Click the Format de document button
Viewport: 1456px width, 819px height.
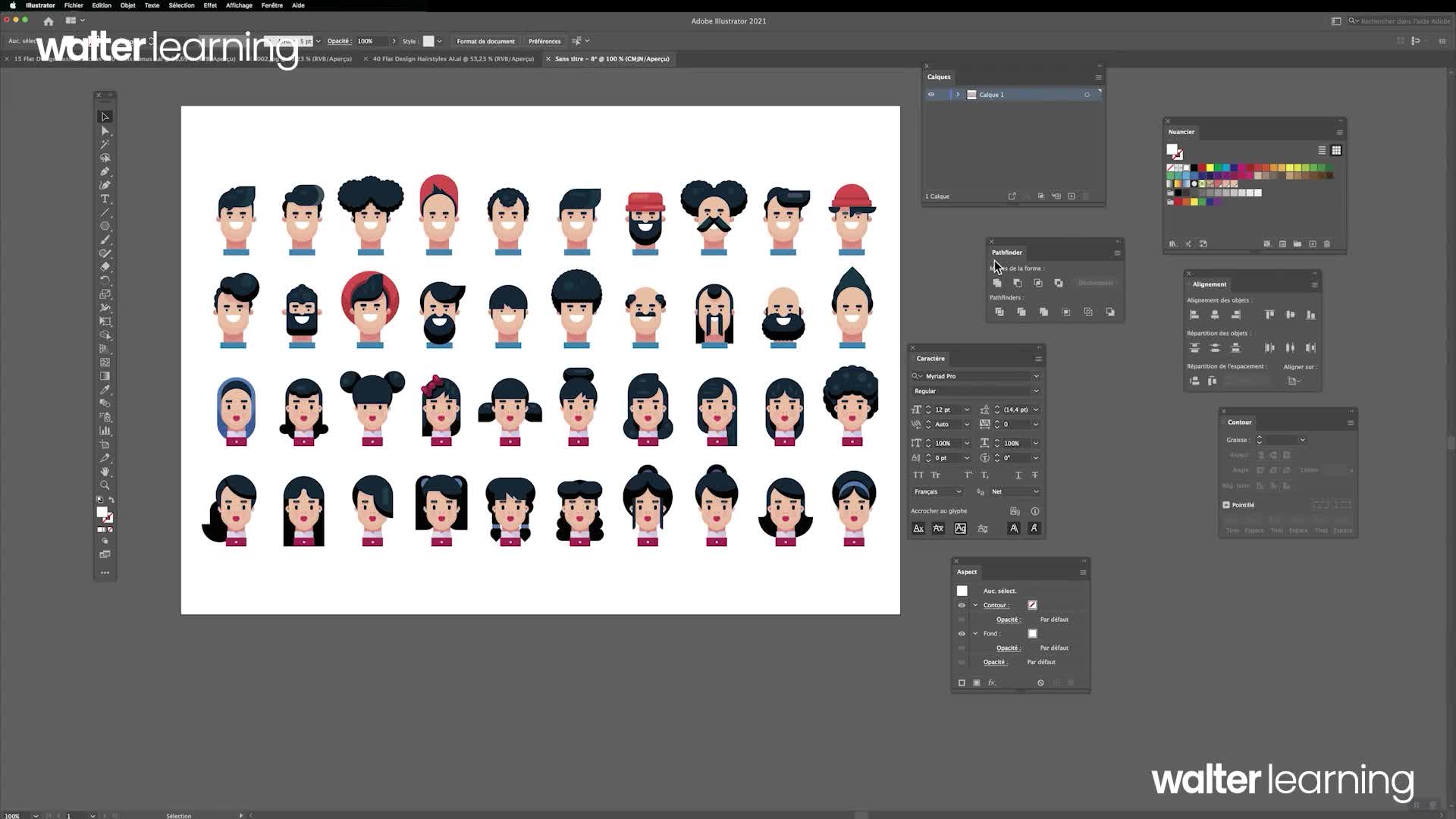coord(485,41)
